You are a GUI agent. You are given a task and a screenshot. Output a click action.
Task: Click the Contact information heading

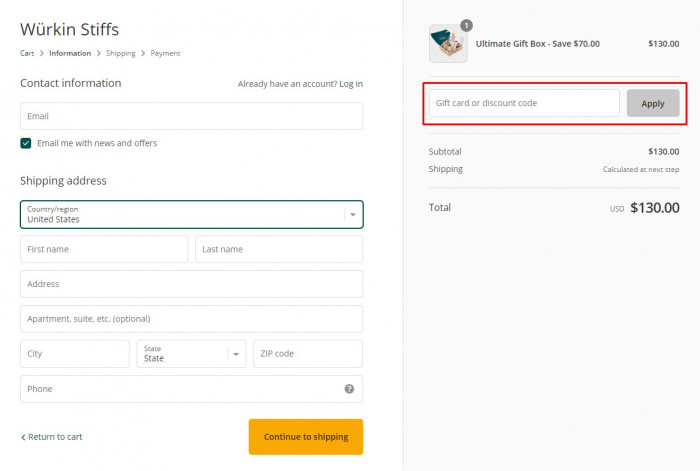(71, 83)
